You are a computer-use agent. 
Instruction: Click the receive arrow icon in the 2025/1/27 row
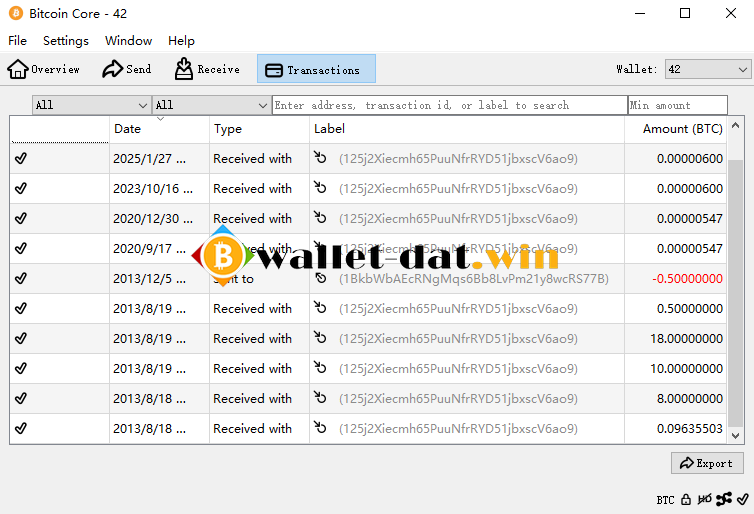(320, 157)
